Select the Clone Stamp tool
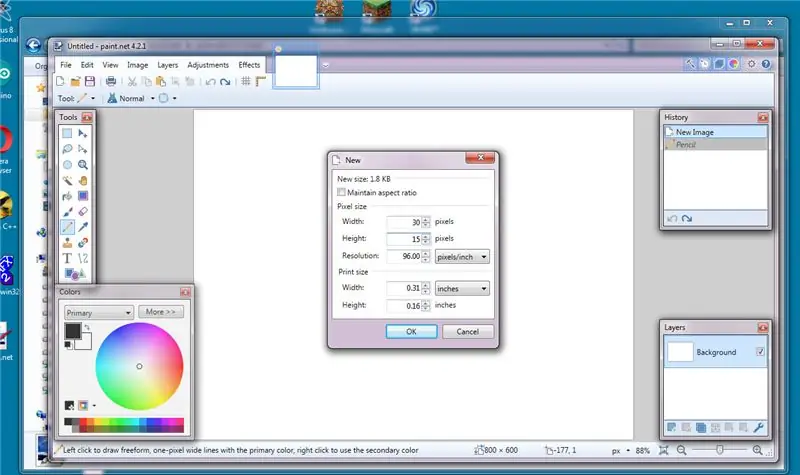 [x=67, y=243]
